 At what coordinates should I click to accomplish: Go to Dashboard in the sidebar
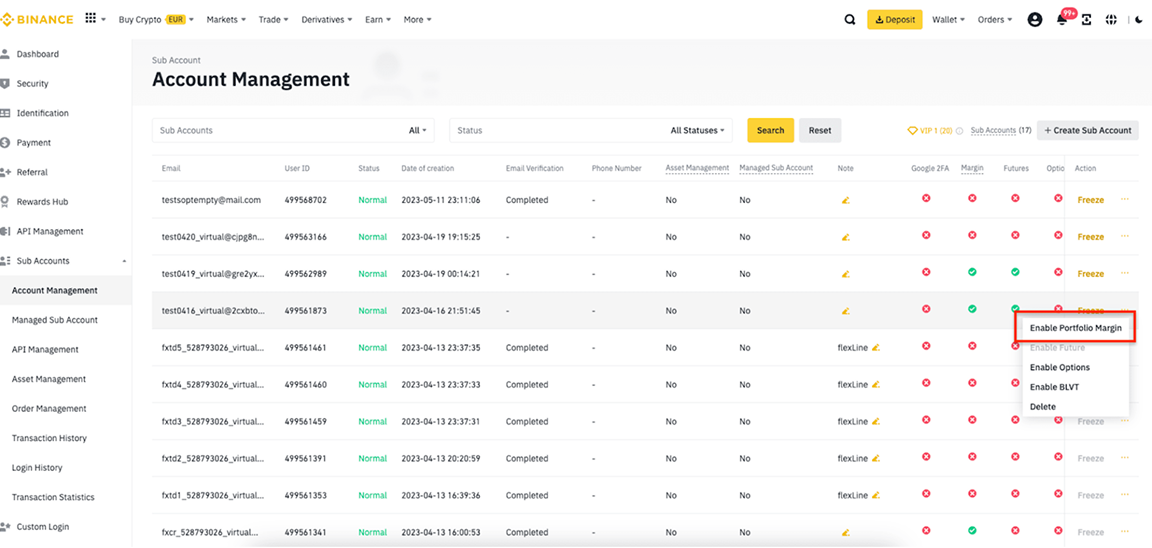pyautogui.click(x=37, y=54)
